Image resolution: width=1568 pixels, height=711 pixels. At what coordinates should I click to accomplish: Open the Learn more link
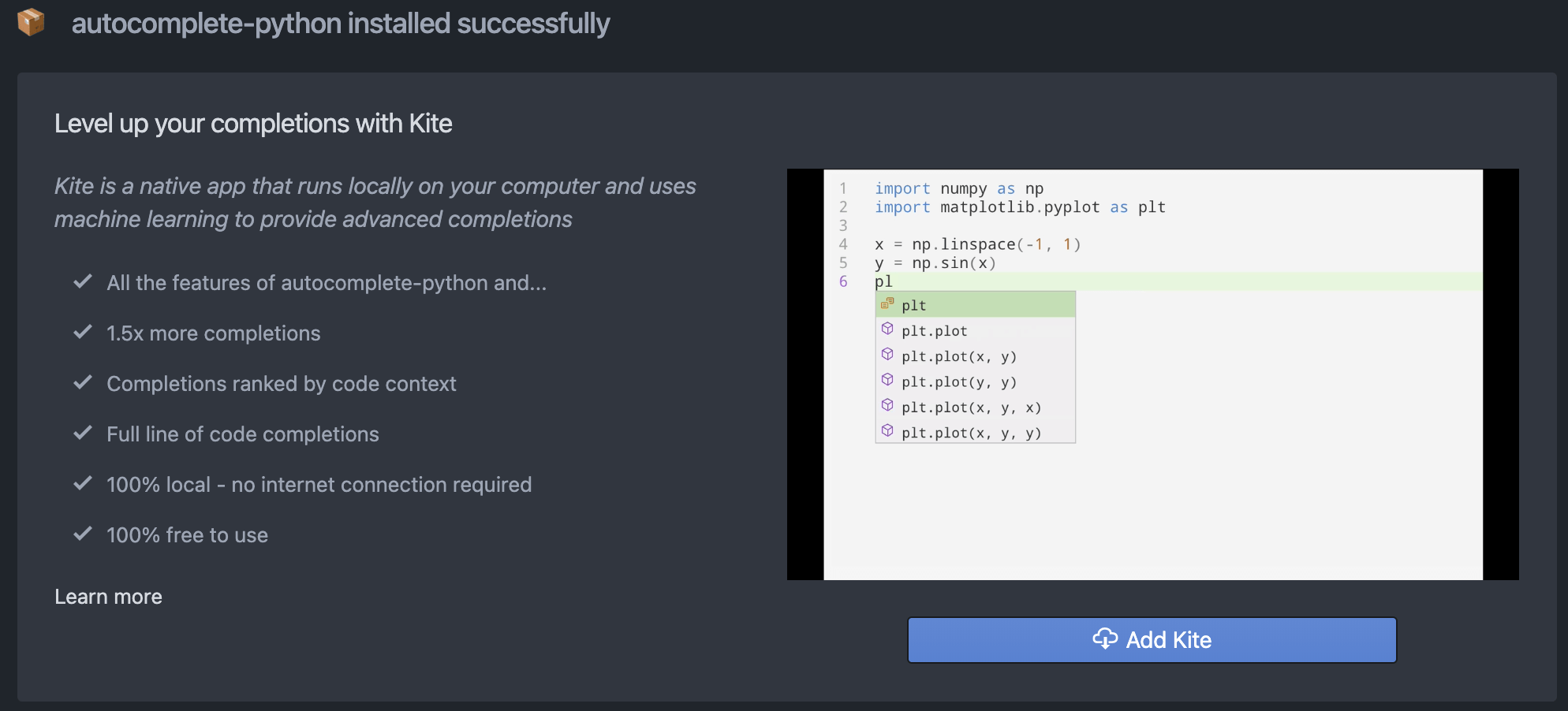click(x=108, y=597)
